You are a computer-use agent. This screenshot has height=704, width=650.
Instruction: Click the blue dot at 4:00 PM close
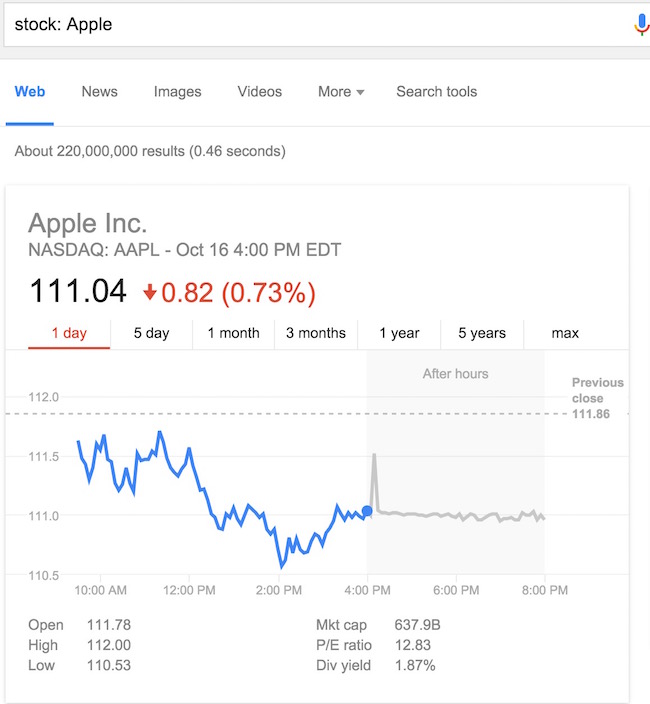pyautogui.click(x=367, y=511)
